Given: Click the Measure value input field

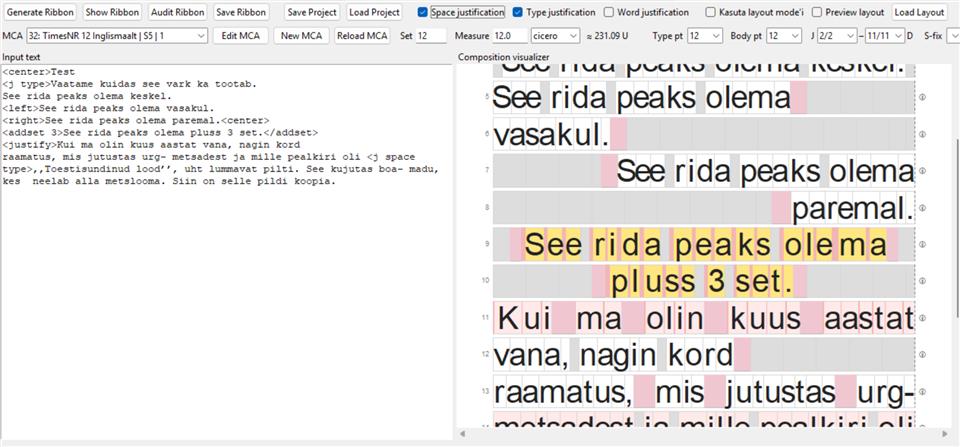Looking at the screenshot, I should click(510, 36).
